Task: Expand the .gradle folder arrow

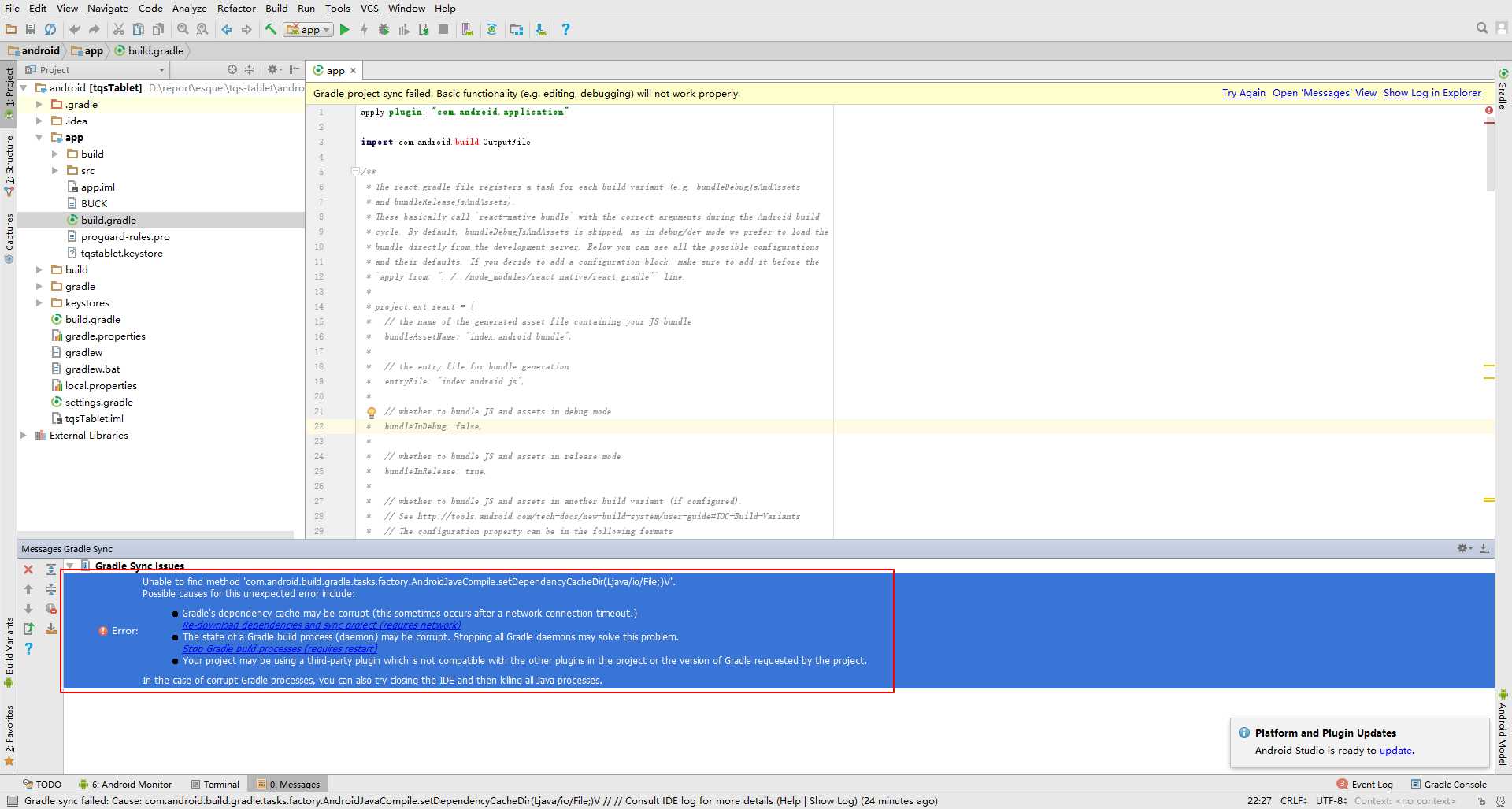Action: point(39,104)
